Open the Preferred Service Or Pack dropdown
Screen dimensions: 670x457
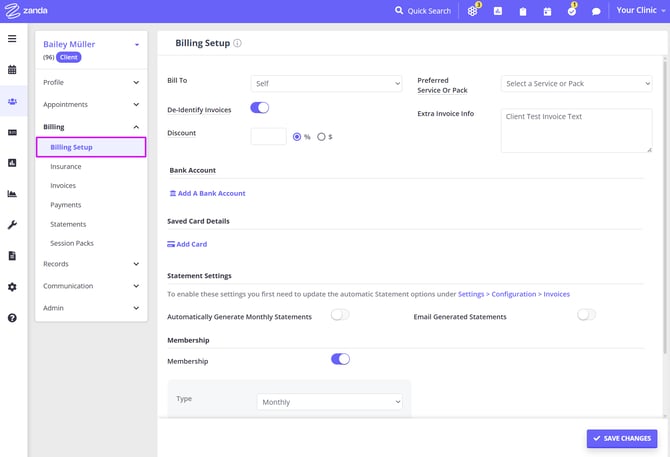[x=577, y=84]
